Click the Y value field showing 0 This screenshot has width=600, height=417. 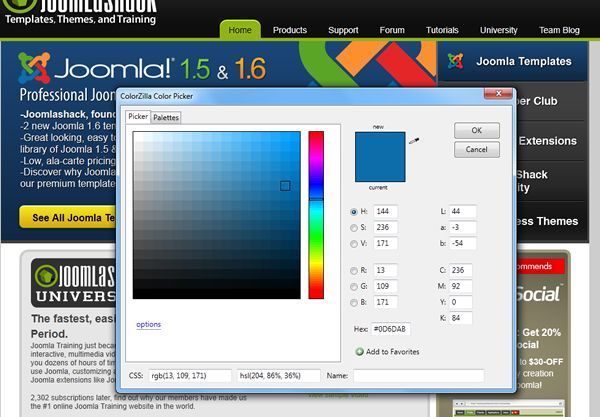[460, 302]
